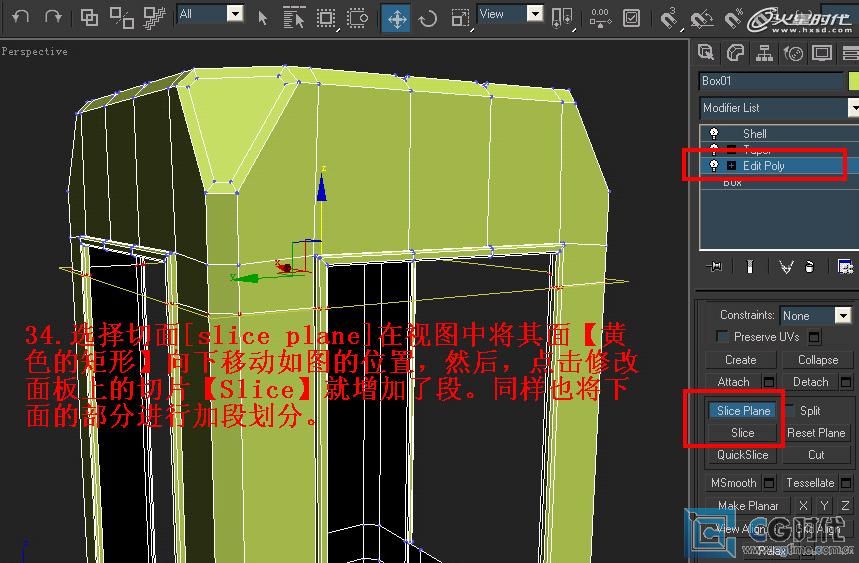
Task: Enable the Split checkbox
Action: click(x=789, y=410)
